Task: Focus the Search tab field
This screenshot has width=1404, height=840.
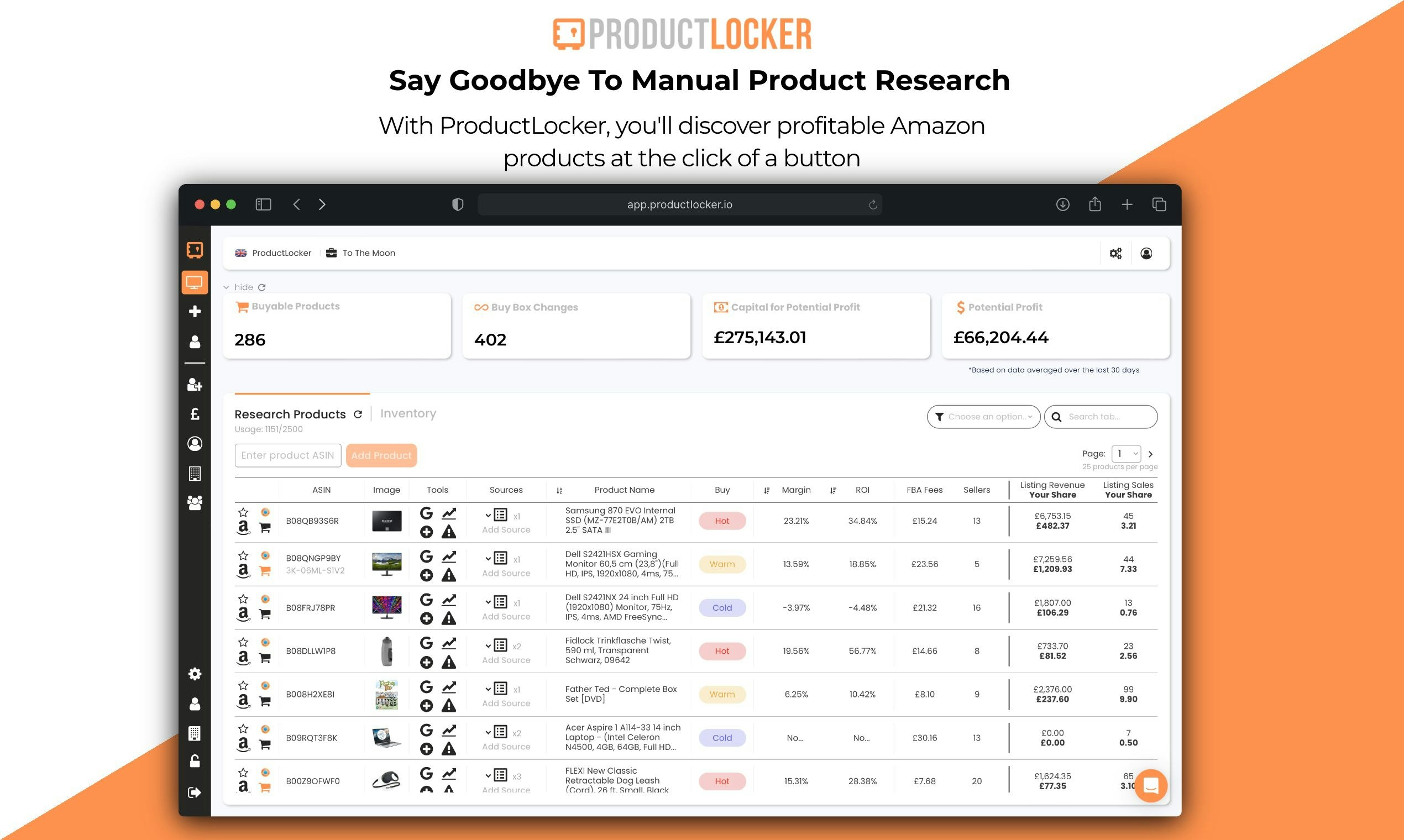Action: click(x=1101, y=417)
